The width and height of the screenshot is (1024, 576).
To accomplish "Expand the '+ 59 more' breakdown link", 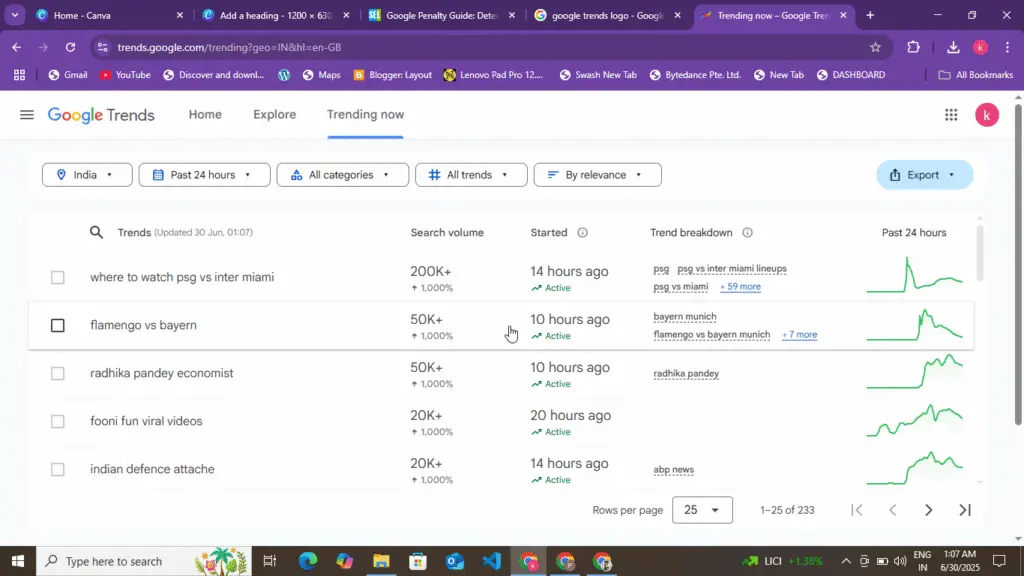I will click(740, 287).
